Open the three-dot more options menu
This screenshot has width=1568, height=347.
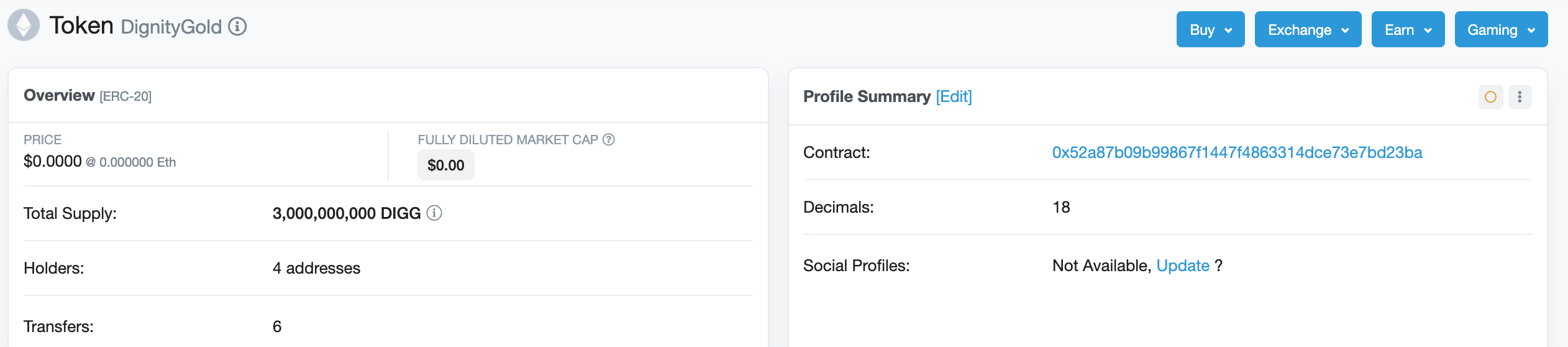tap(1520, 97)
